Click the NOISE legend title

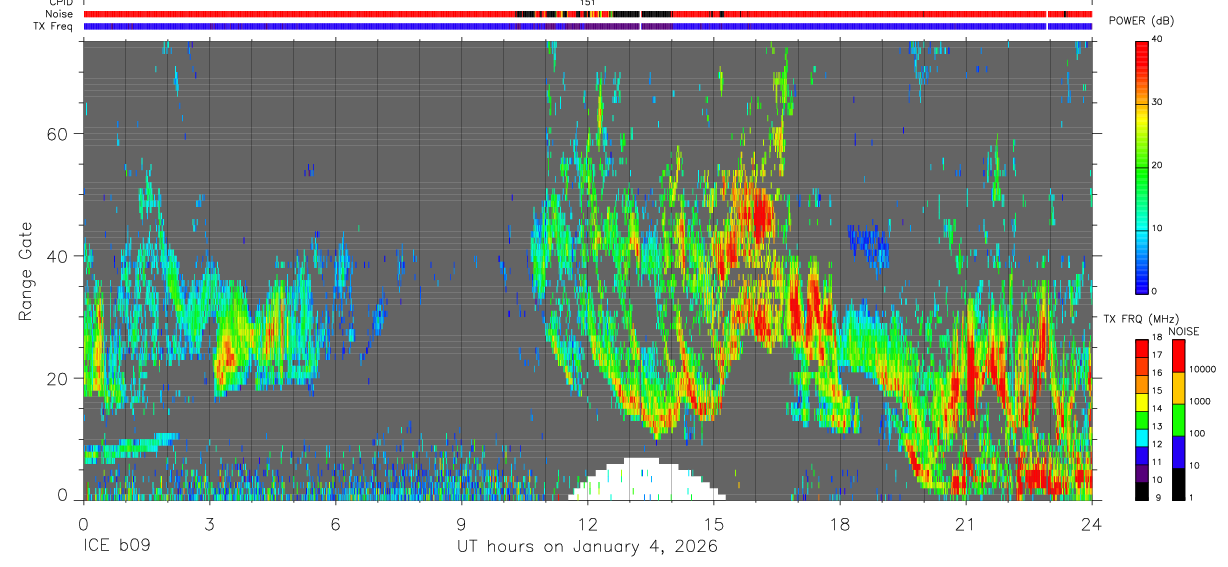1186,331
